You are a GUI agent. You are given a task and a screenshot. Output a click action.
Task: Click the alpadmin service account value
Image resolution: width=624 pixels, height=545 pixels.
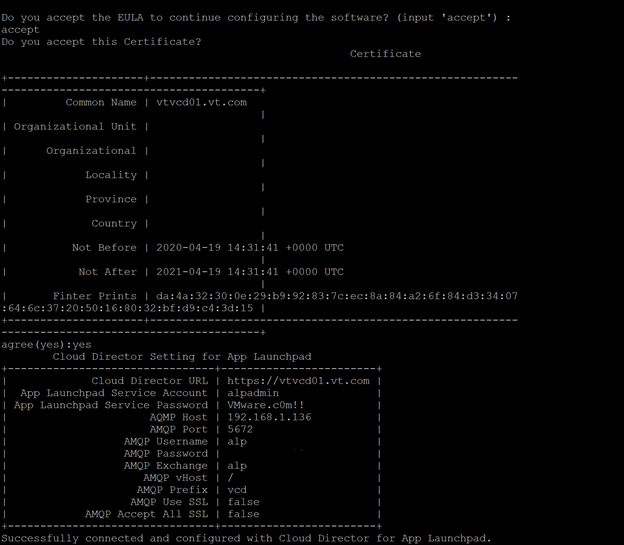(x=253, y=393)
